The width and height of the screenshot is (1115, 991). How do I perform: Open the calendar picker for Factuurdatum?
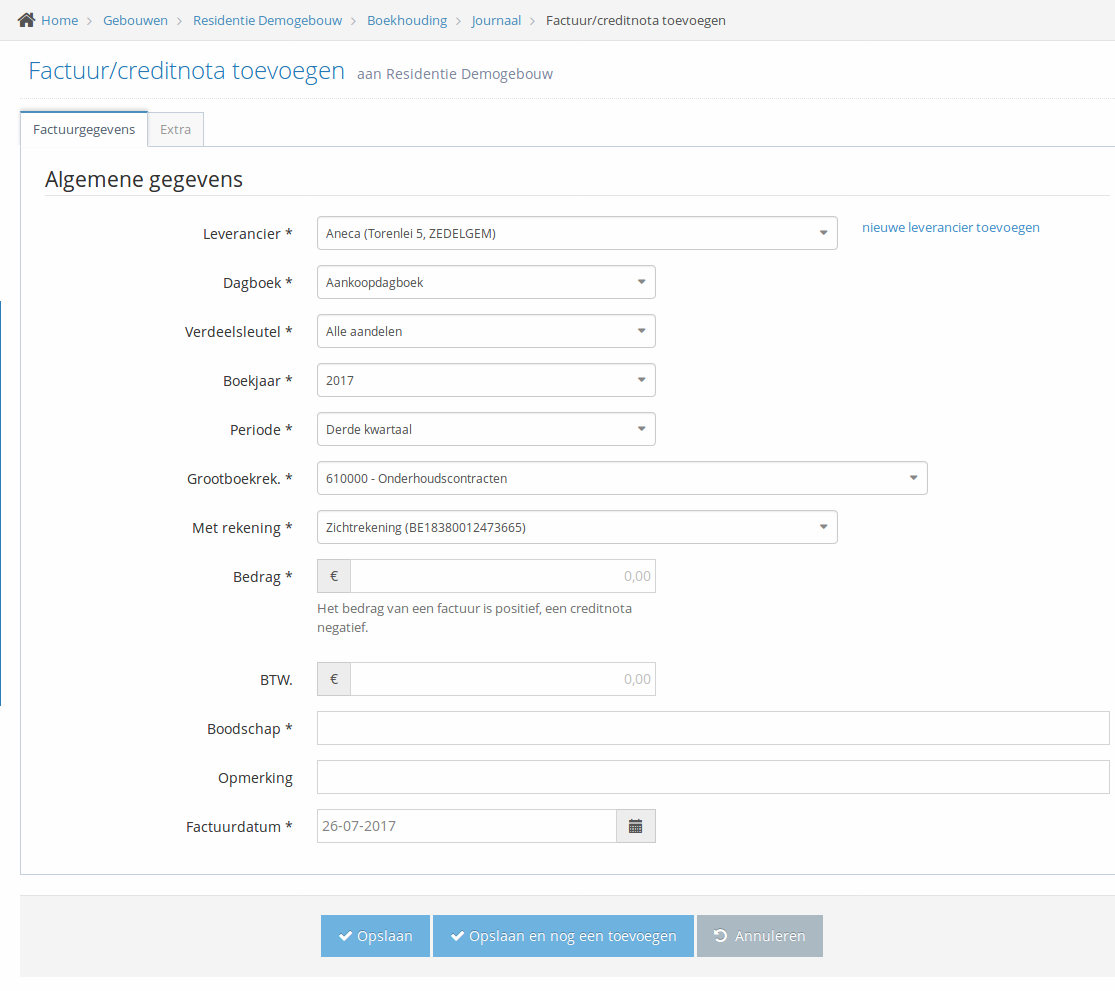click(x=635, y=826)
